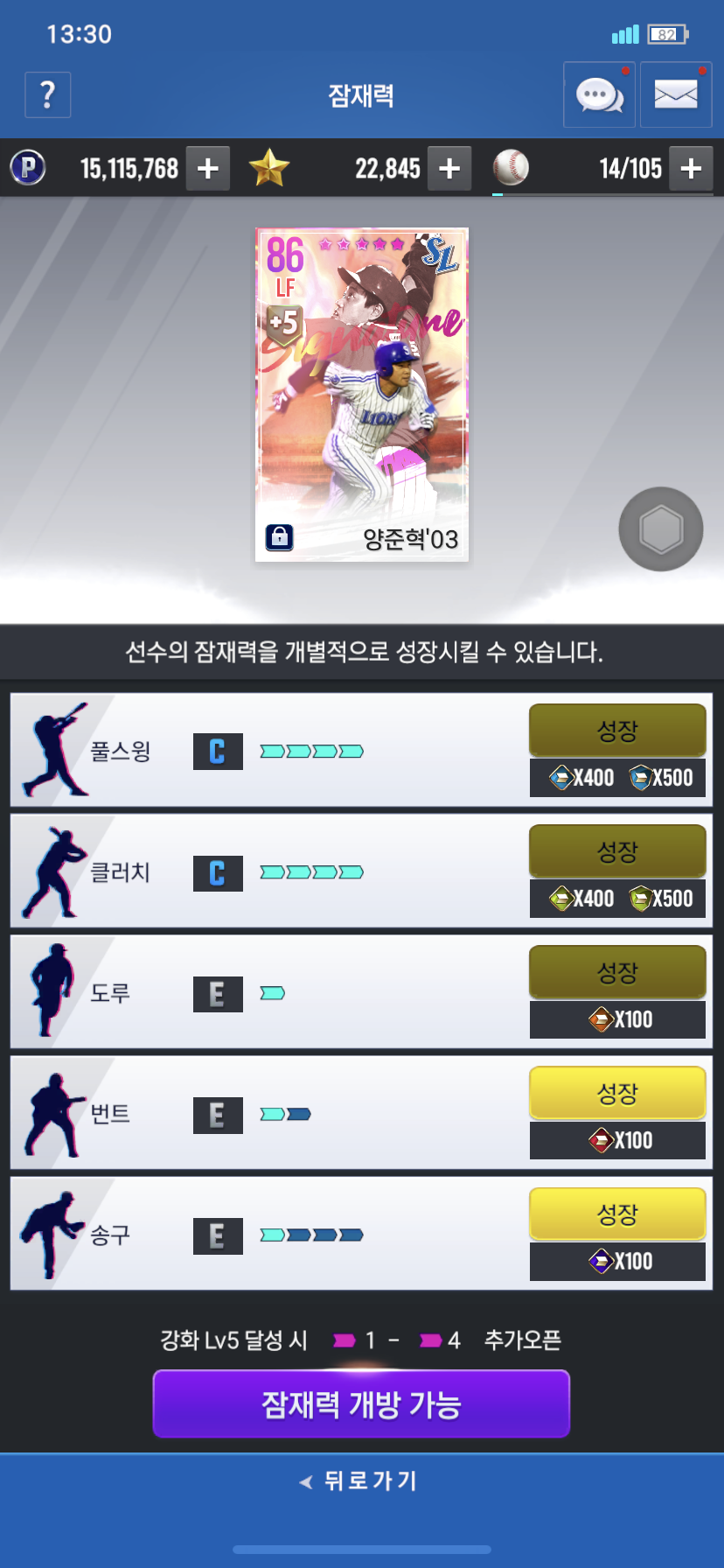
Task: Grow the 도루 potential with 성장
Action: coord(617,972)
